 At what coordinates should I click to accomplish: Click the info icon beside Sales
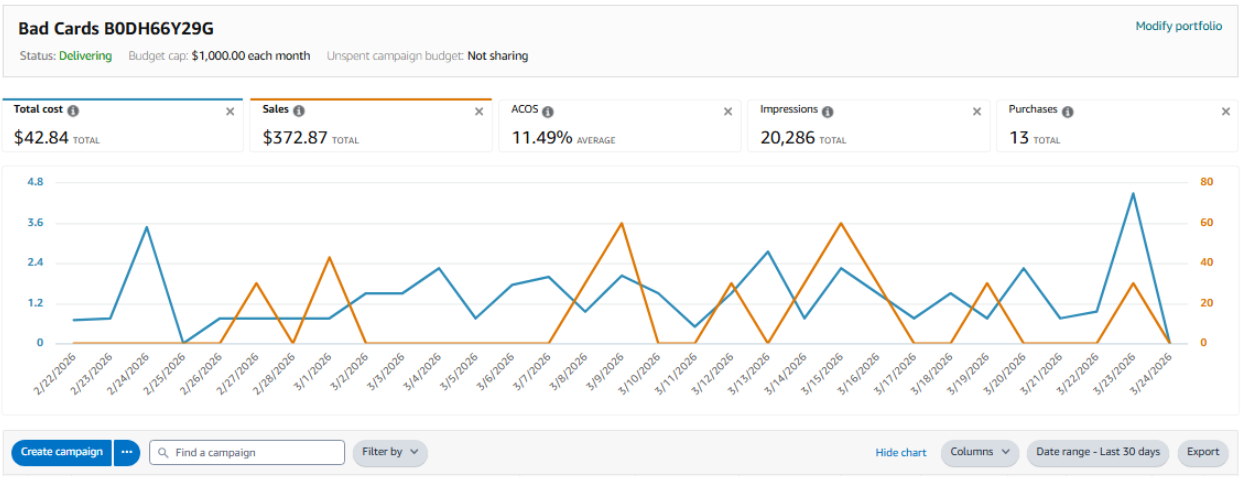pyautogui.click(x=299, y=111)
